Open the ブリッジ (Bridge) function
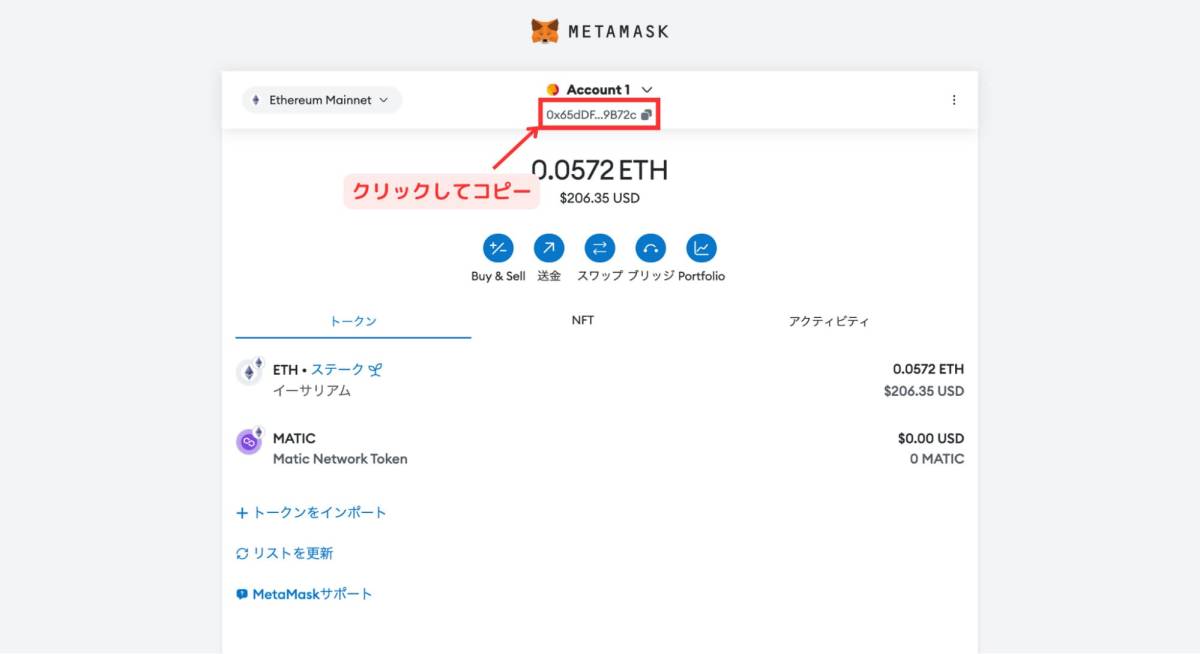 650,249
